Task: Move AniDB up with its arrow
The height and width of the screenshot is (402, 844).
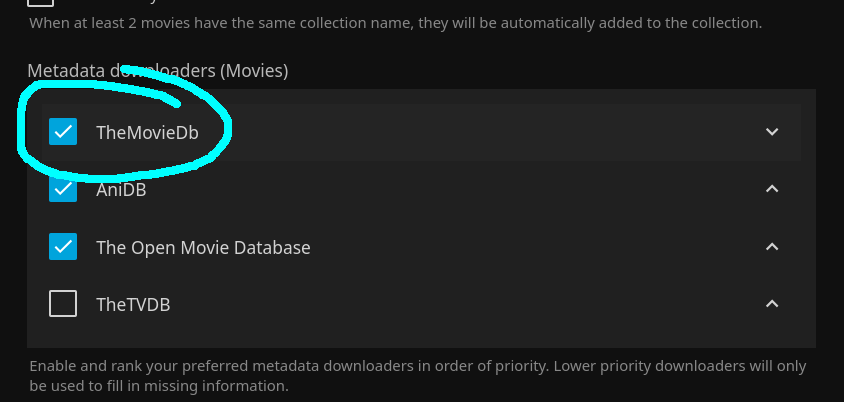Action: click(x=771, y=189)
